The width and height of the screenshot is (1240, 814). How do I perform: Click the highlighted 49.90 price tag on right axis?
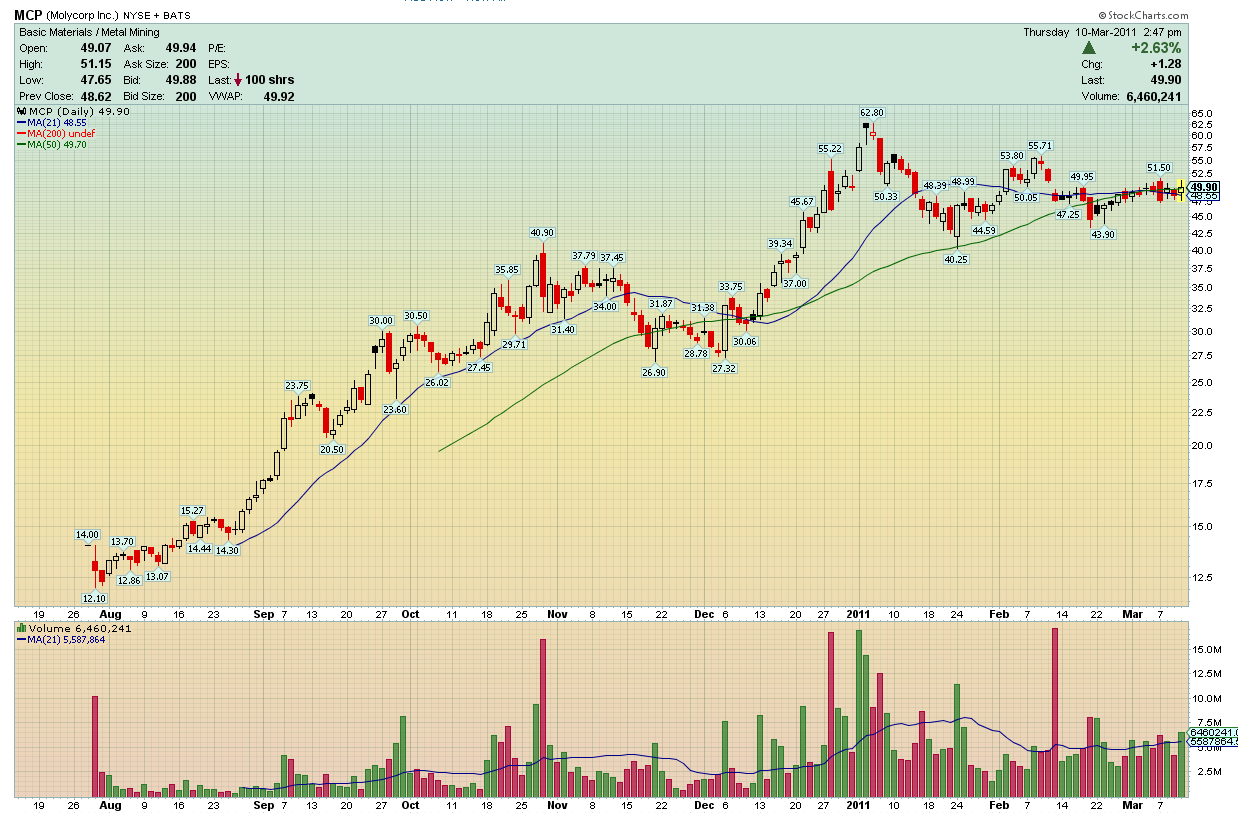tap(1205, 187)
